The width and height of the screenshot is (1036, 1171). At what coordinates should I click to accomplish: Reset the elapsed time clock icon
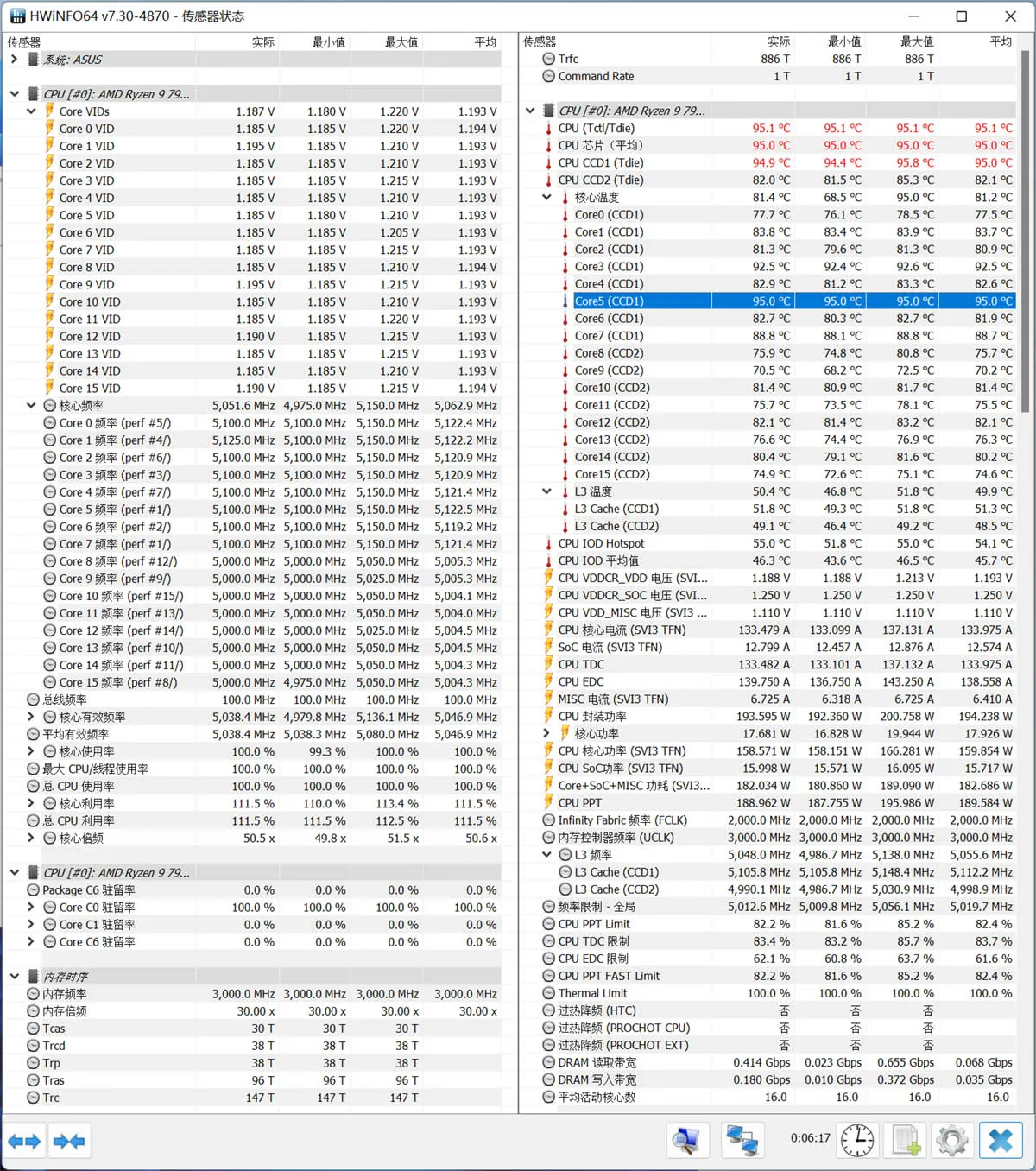(856, 1141)
